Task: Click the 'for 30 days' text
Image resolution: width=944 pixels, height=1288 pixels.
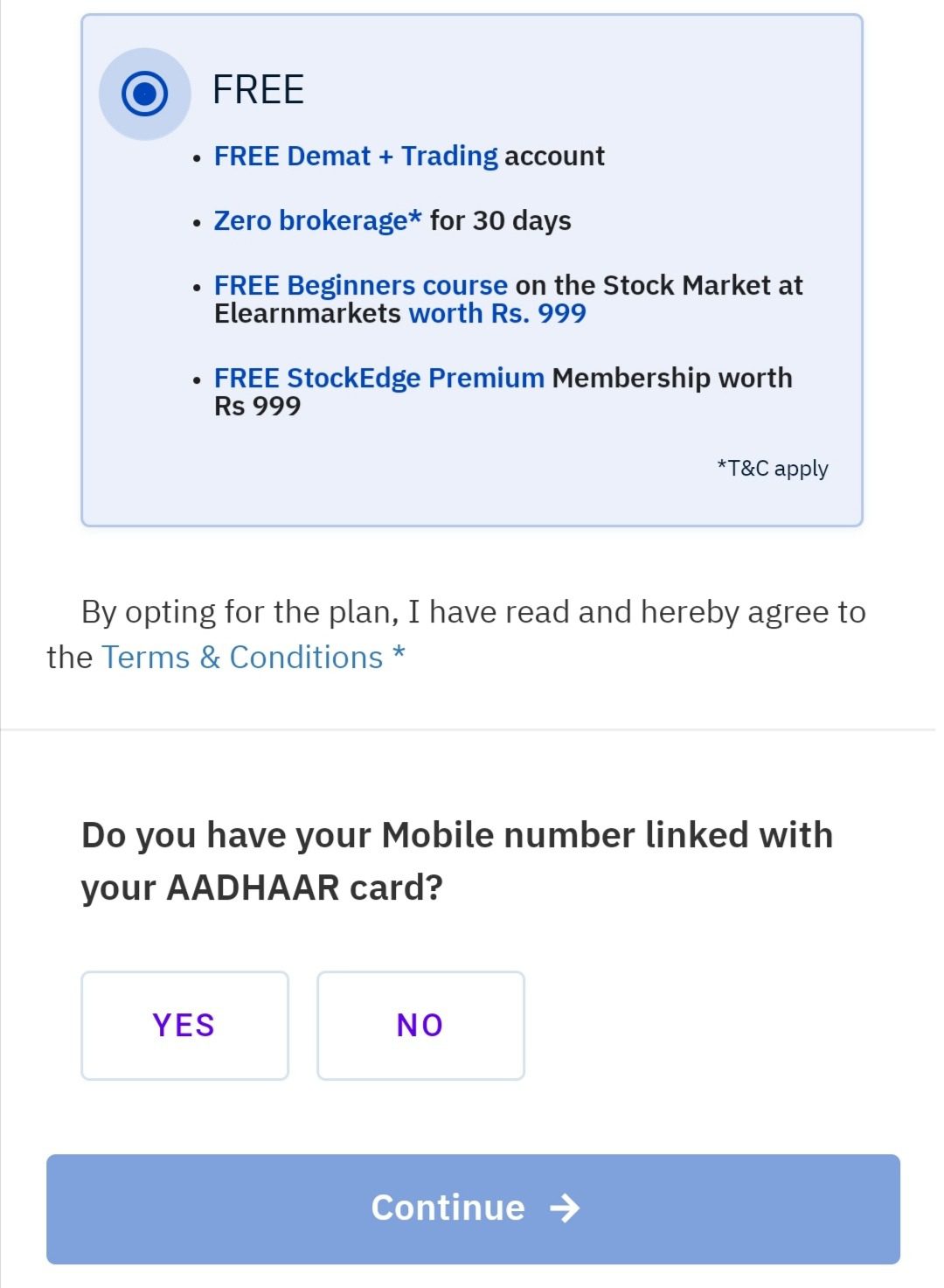Action: [501, 221]
